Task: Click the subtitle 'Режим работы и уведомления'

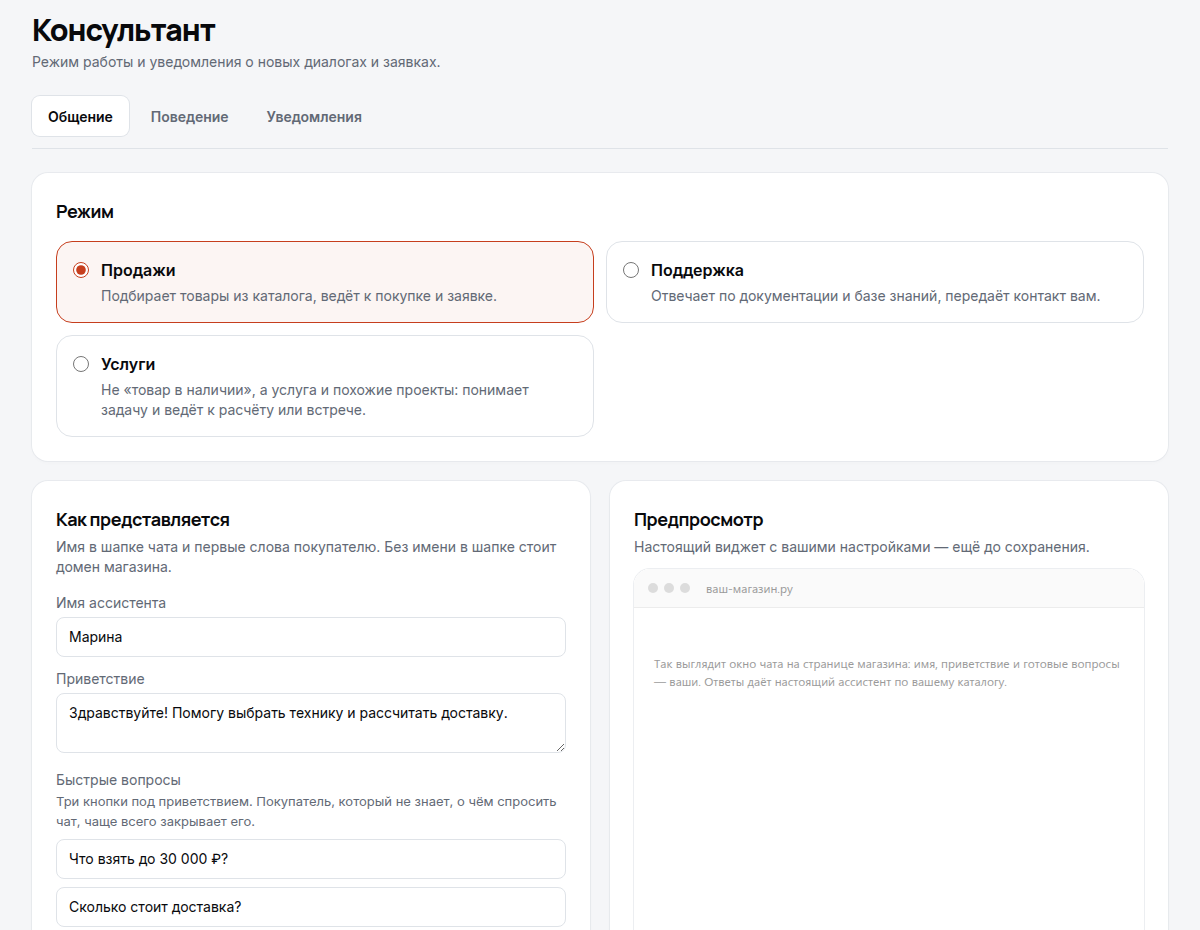Action: [236, 62]
